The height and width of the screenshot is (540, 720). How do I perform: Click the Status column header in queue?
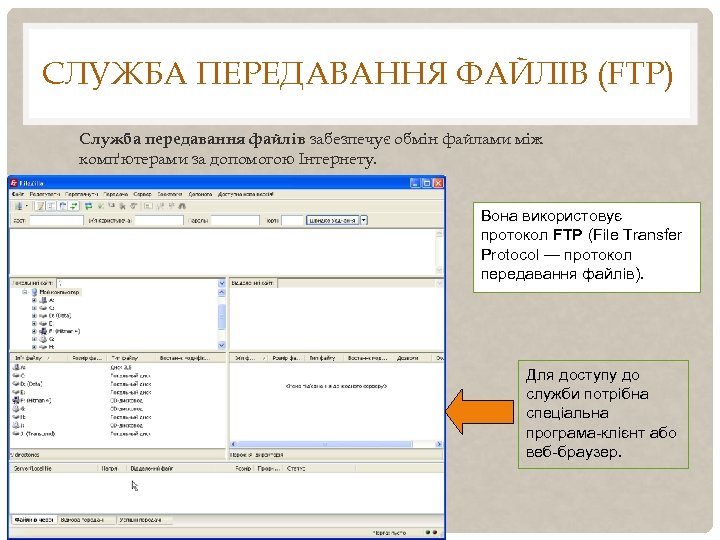(319, 468)
